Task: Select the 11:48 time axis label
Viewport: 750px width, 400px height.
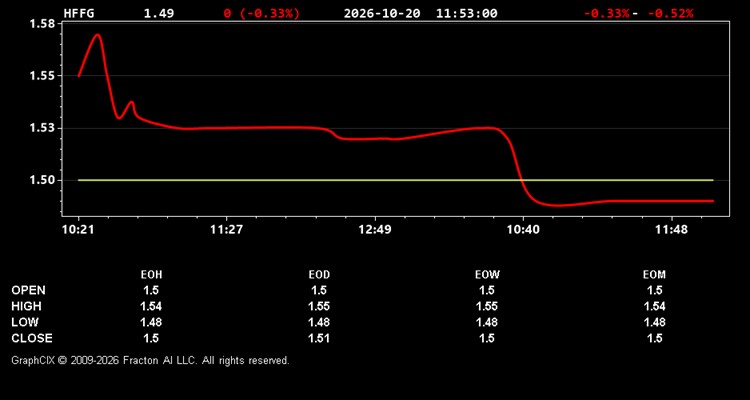Action: pyautogui.click(x=672, y=230)
